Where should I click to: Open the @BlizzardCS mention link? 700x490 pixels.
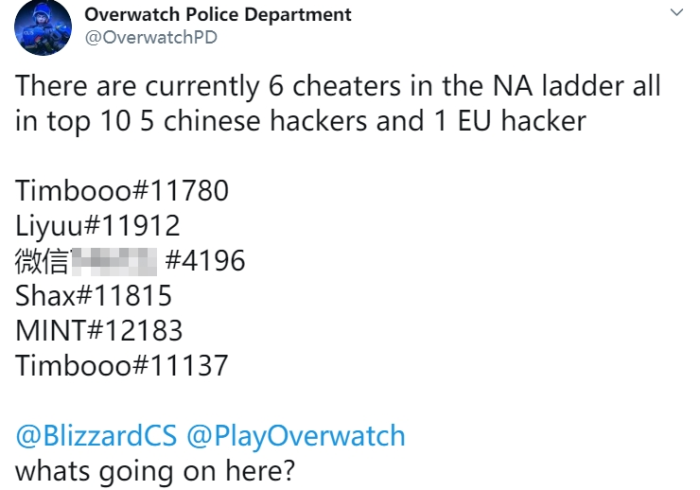tap(96, 436)
